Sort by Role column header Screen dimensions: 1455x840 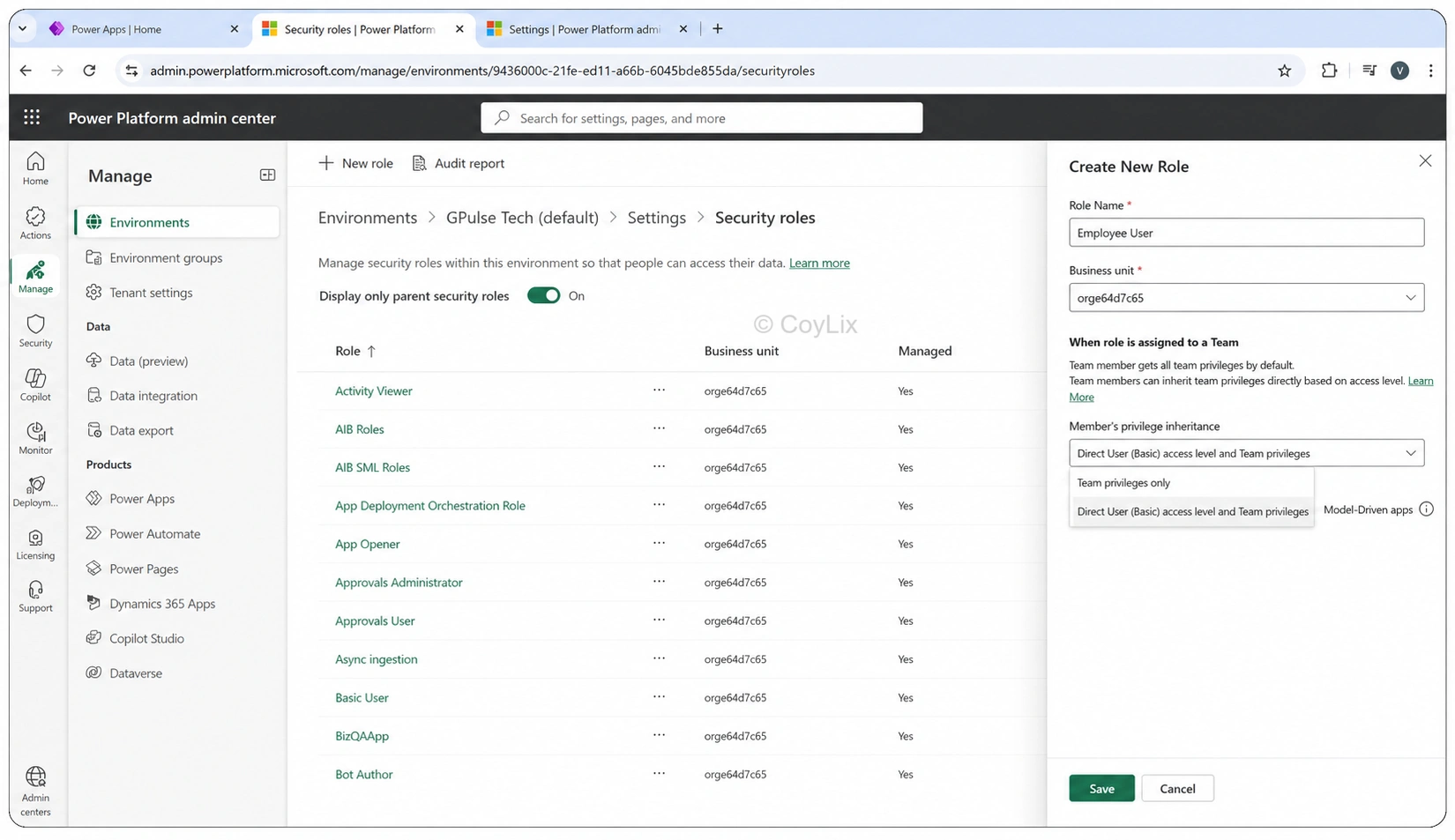click(355, 351)
